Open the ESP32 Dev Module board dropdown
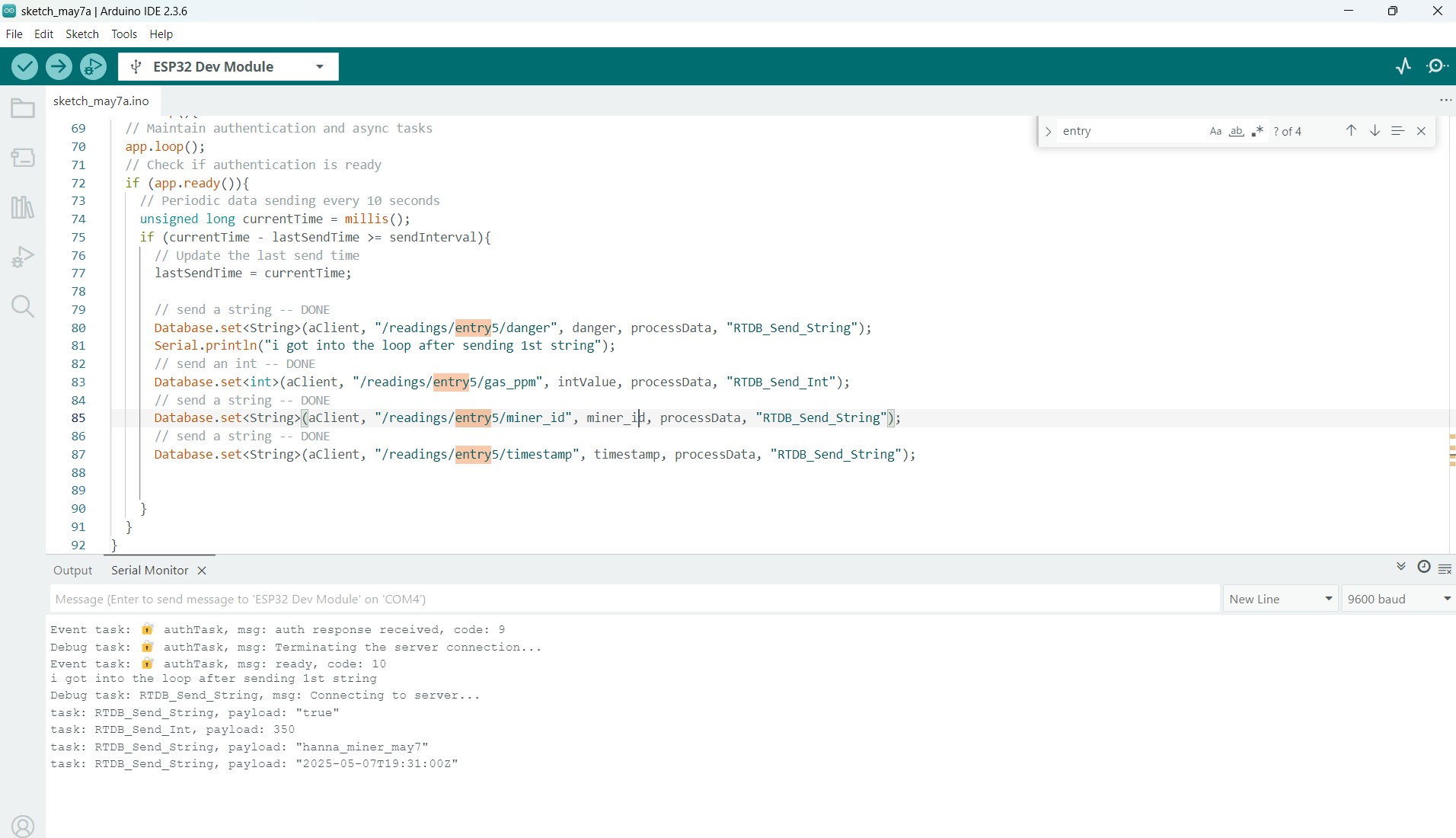Image resolution: width=1456 pixels, height=838 pixels. pos(228,67)
